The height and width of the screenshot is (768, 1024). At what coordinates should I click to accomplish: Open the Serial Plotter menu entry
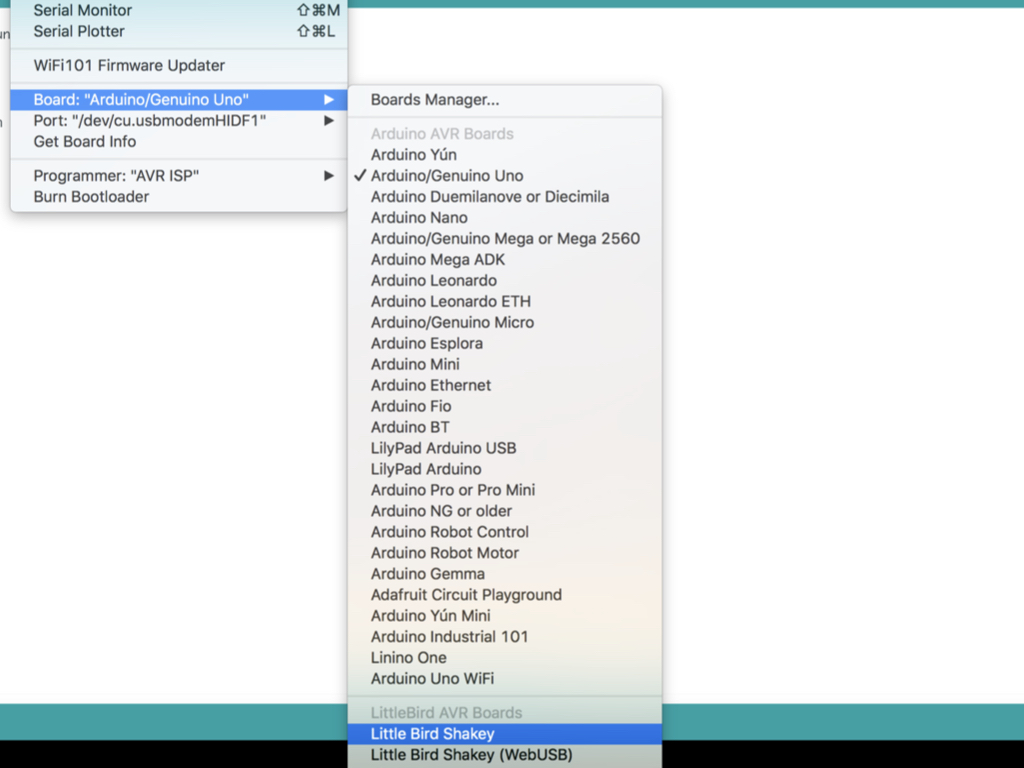[178, 31]
